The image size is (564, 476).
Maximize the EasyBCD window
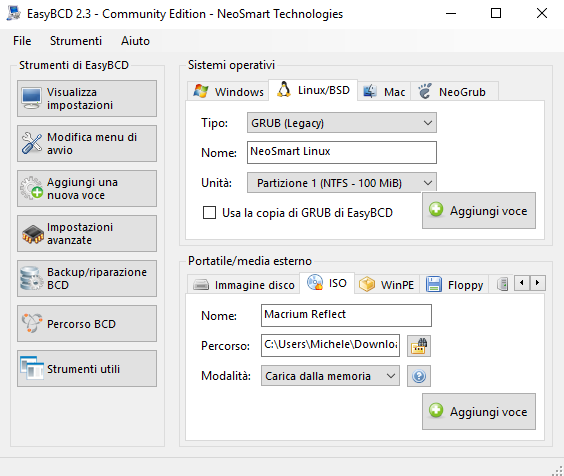(496, 14)
